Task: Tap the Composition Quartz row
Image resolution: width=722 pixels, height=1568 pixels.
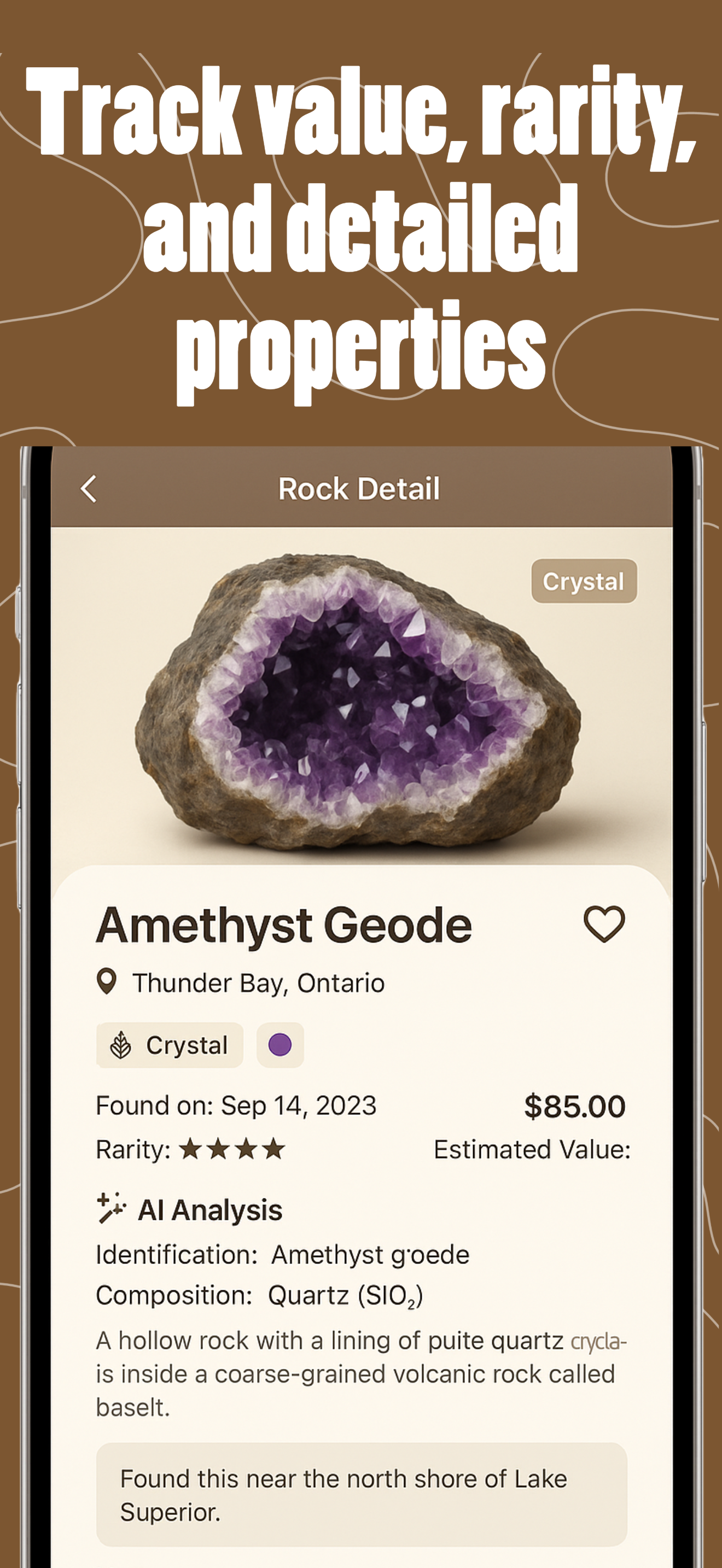Action: [x=260, y=1296]
